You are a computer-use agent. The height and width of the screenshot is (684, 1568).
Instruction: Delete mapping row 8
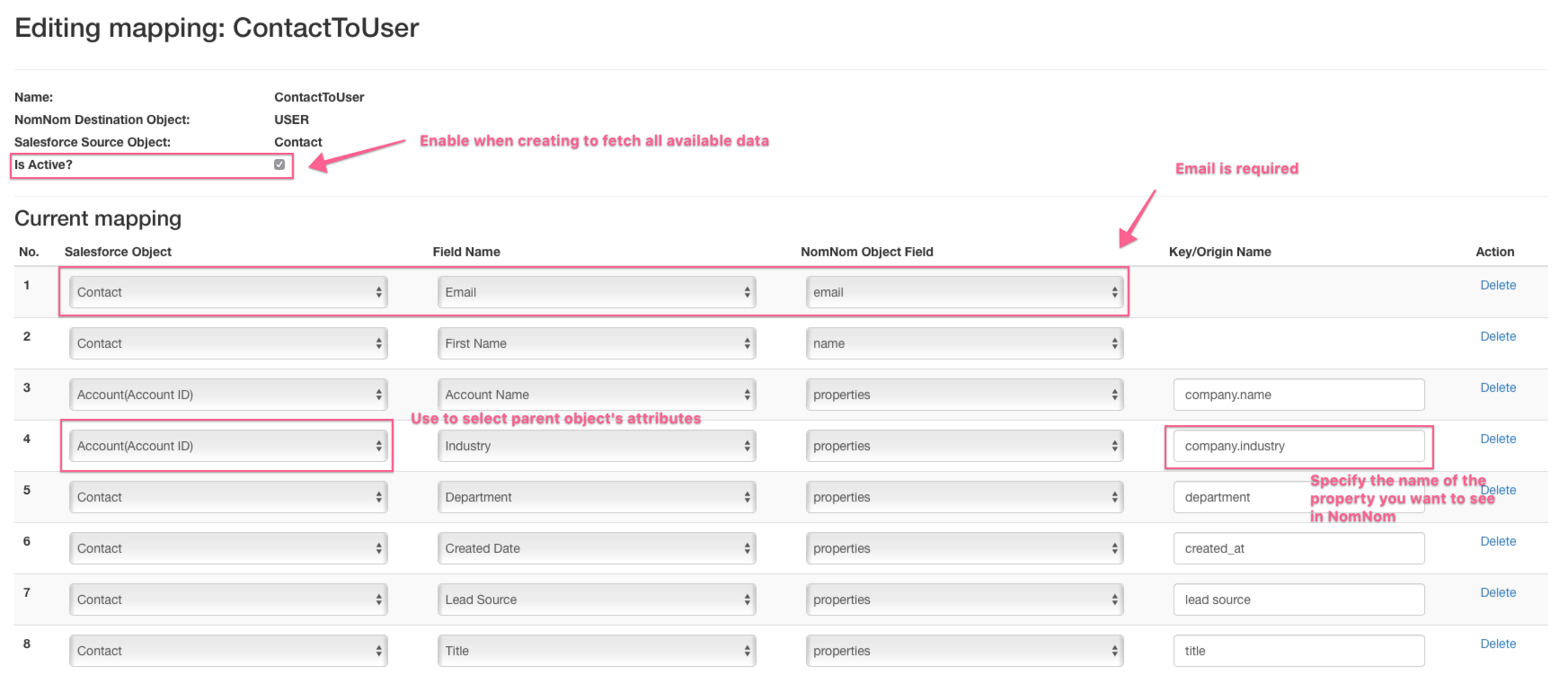pyautogui.click(x=1498, y=644)
